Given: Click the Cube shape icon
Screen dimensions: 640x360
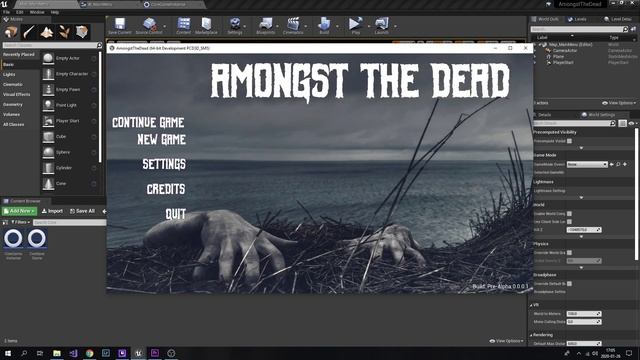Looking at the screenshot, I should [48, 137].
